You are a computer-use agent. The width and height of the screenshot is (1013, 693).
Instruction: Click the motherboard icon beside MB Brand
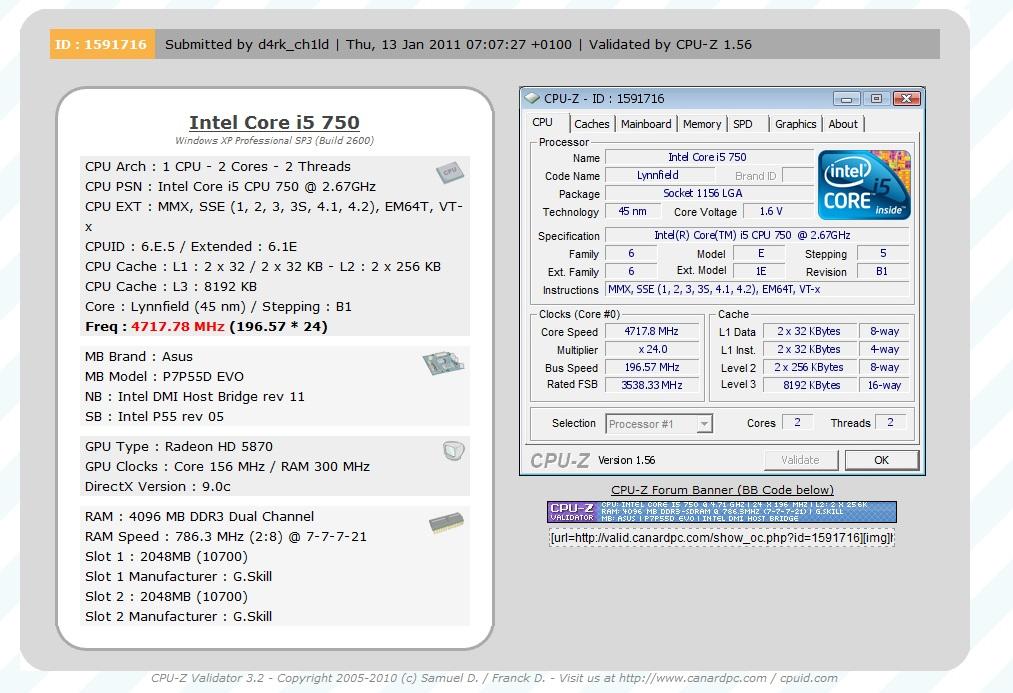(x=444, y=362)
